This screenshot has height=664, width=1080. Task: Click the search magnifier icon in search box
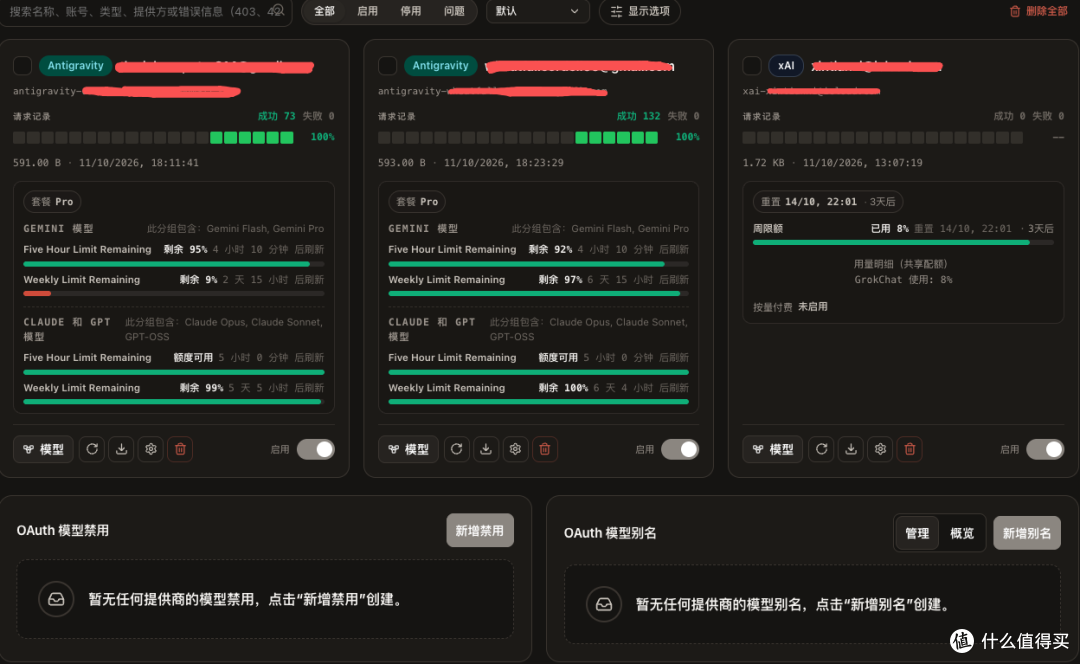[278, 10]
